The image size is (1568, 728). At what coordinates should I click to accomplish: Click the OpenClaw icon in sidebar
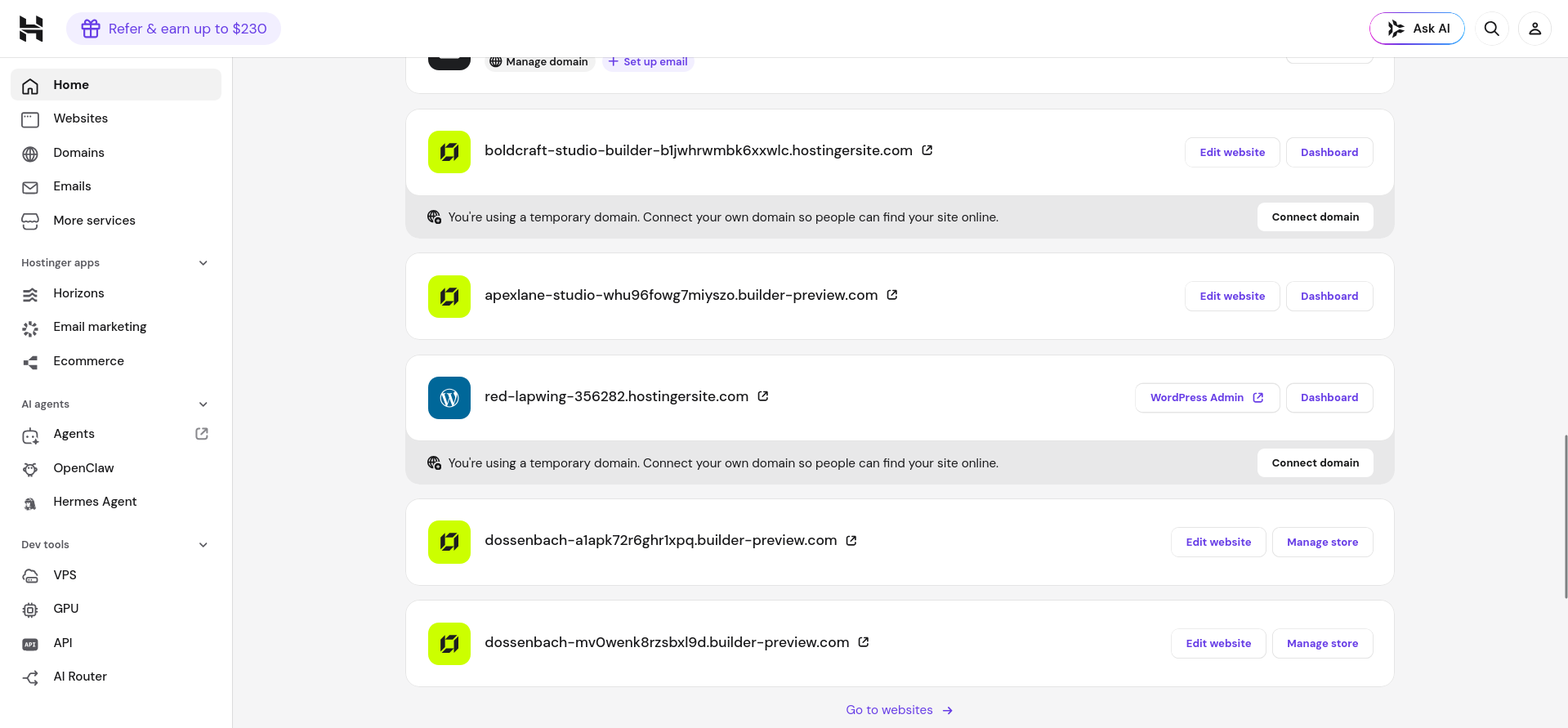tap(30, 469)
